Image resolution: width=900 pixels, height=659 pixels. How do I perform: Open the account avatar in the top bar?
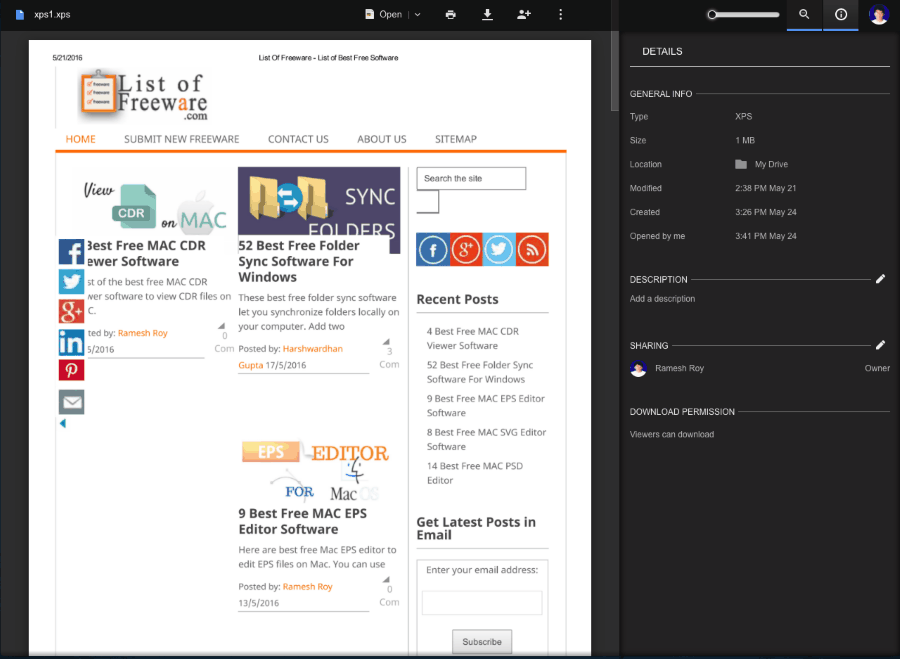point(879,14)
